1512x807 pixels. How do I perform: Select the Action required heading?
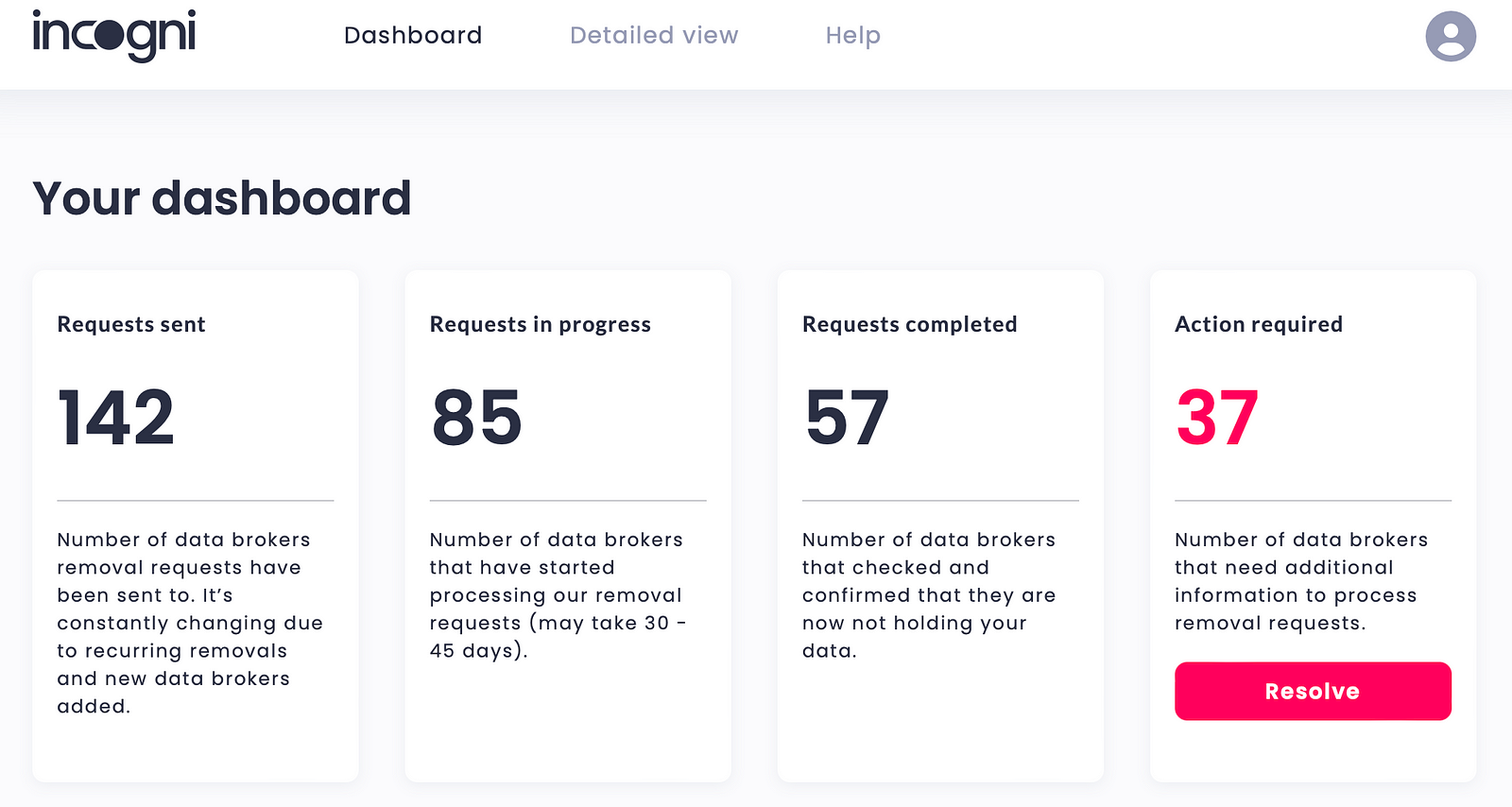point(1259,324)
